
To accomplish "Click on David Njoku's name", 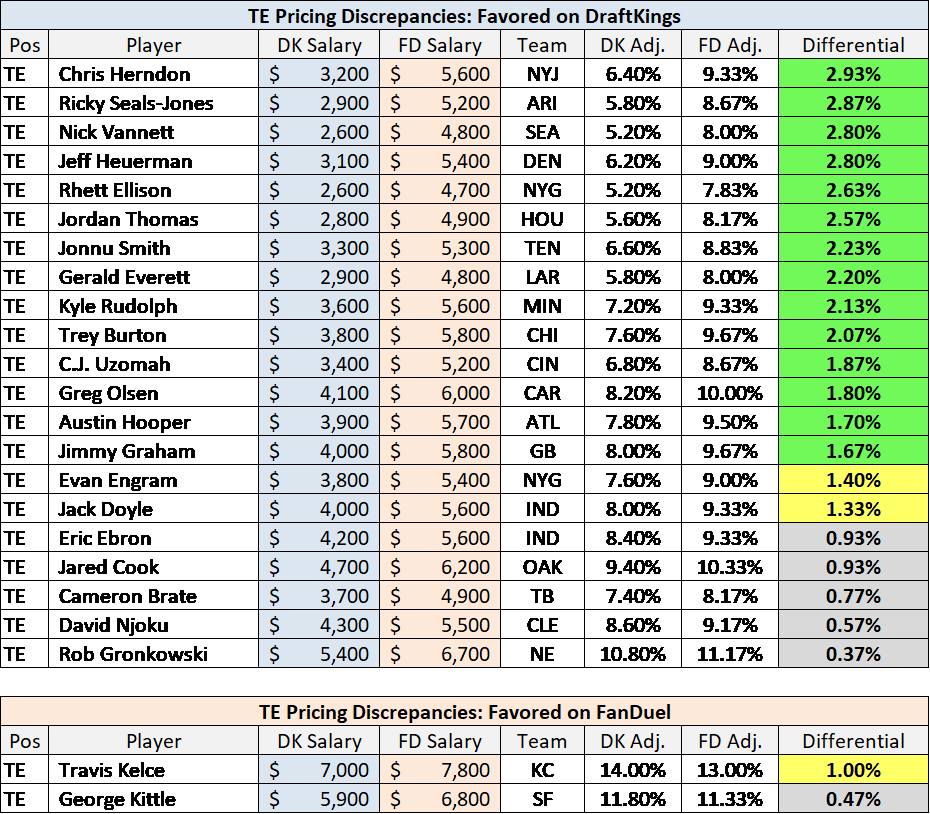I will pos(113,625).
